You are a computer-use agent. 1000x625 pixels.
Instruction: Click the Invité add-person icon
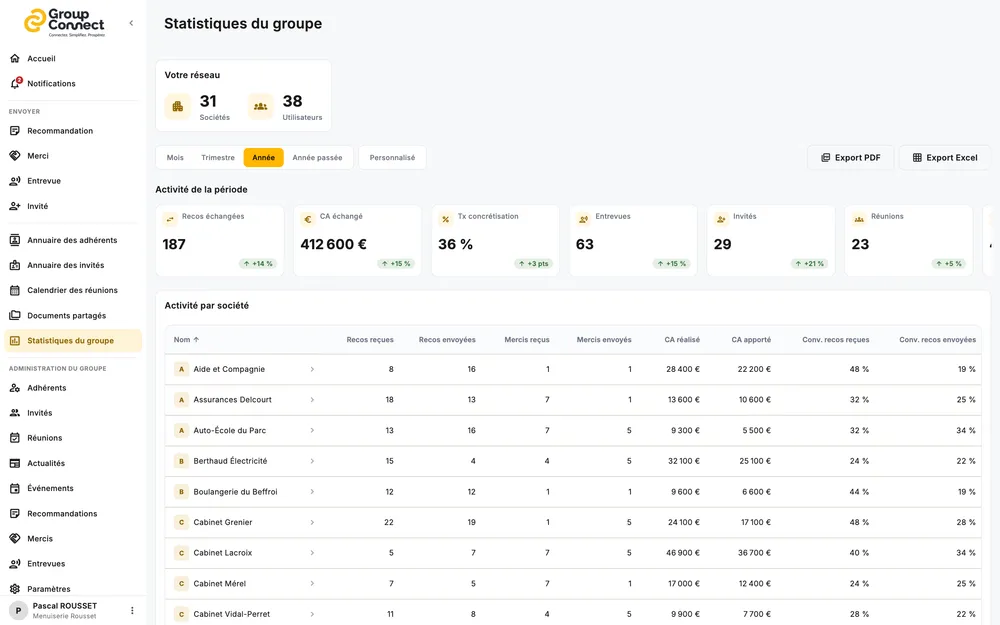tap(15, 206)
